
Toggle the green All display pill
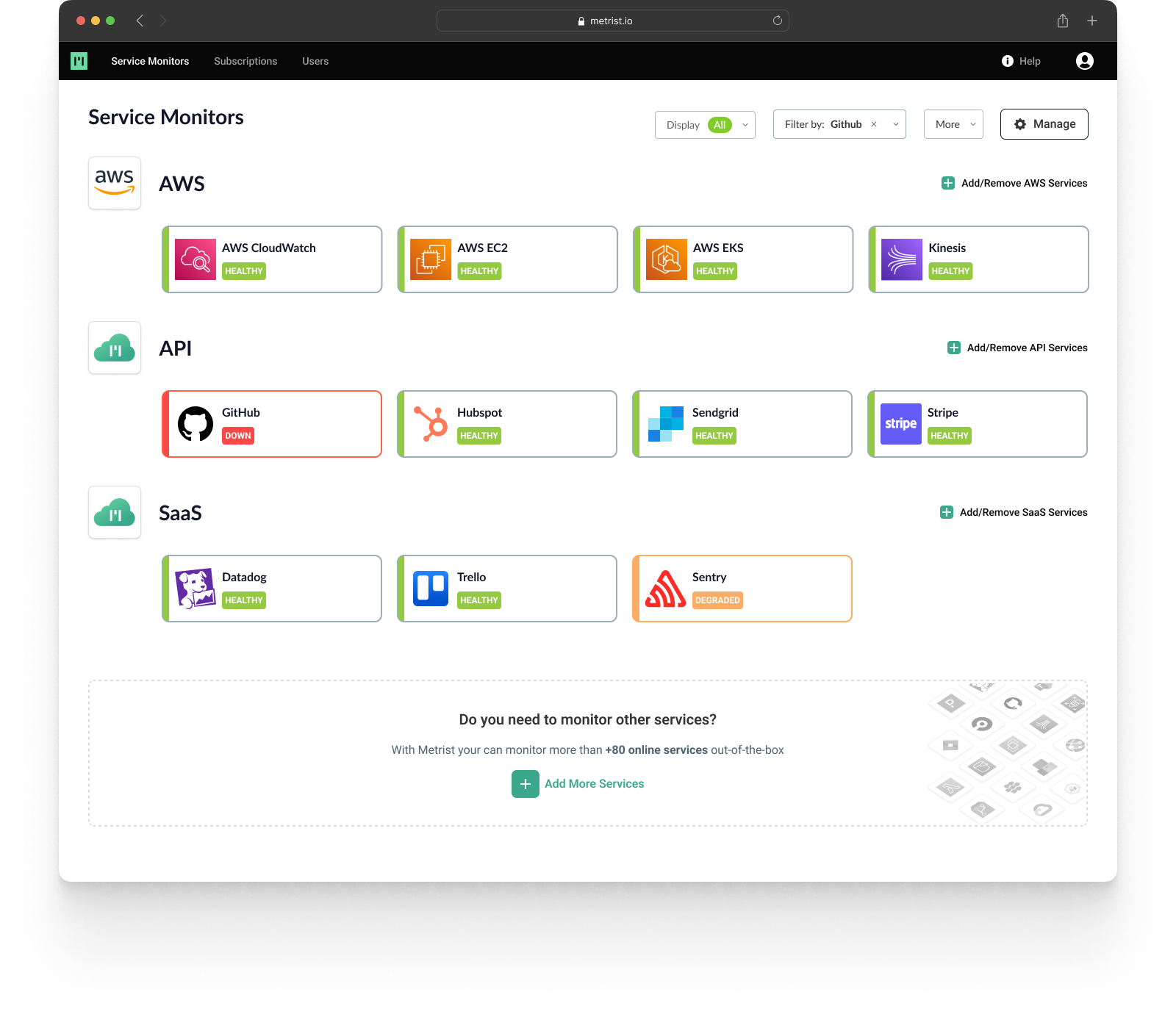tap(719, 125)
